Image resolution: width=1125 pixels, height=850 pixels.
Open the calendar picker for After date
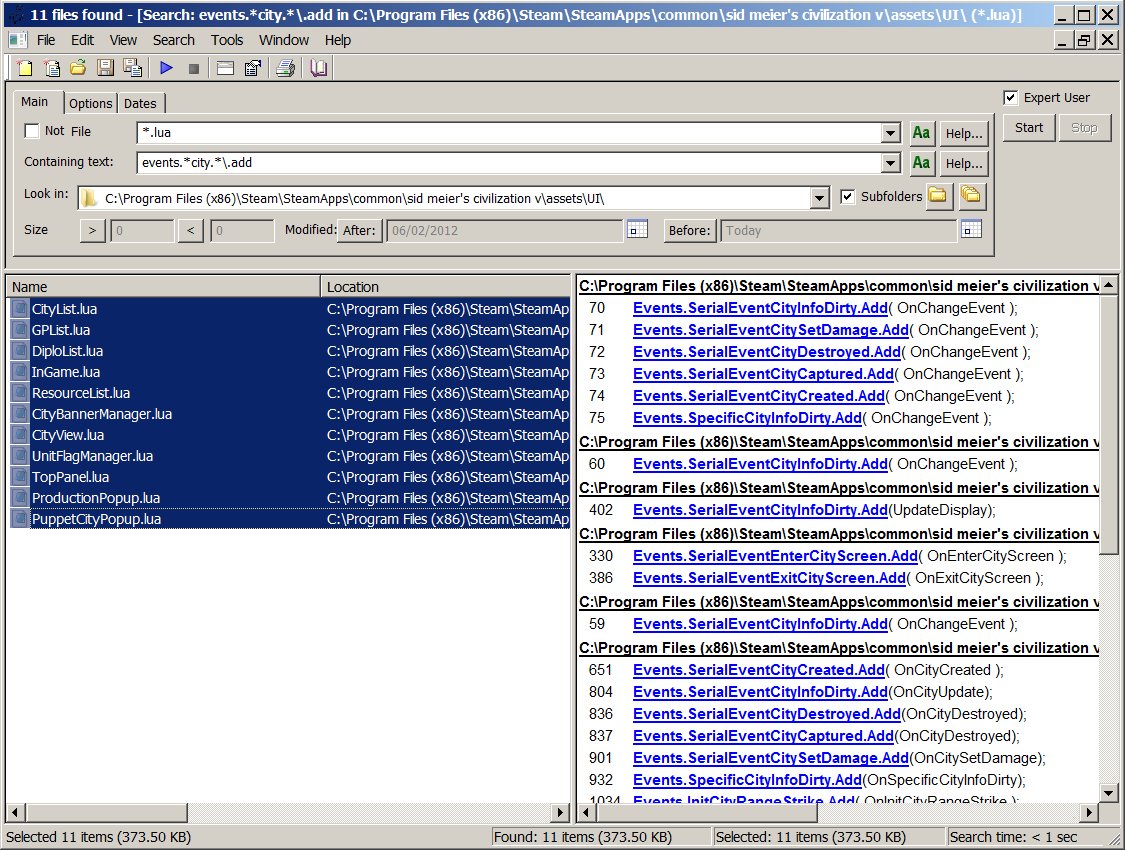coord(637,230)
